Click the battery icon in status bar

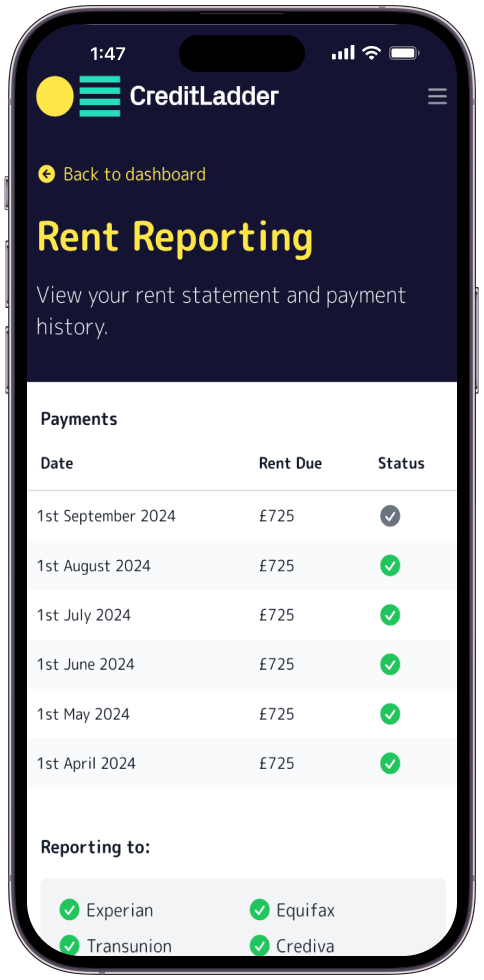coord(404,53)
